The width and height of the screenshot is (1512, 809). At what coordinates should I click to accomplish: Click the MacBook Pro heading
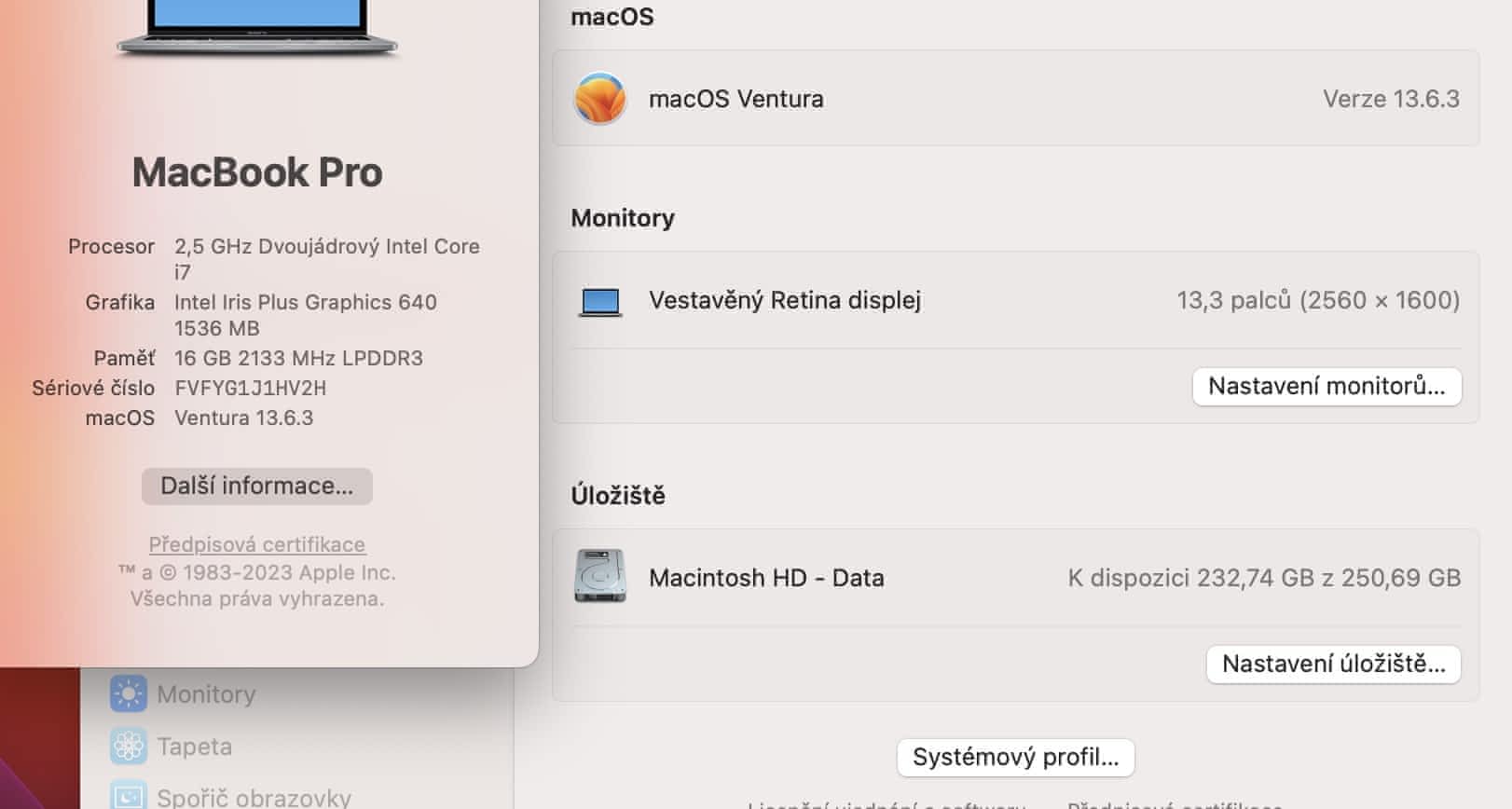pos(257,172)
